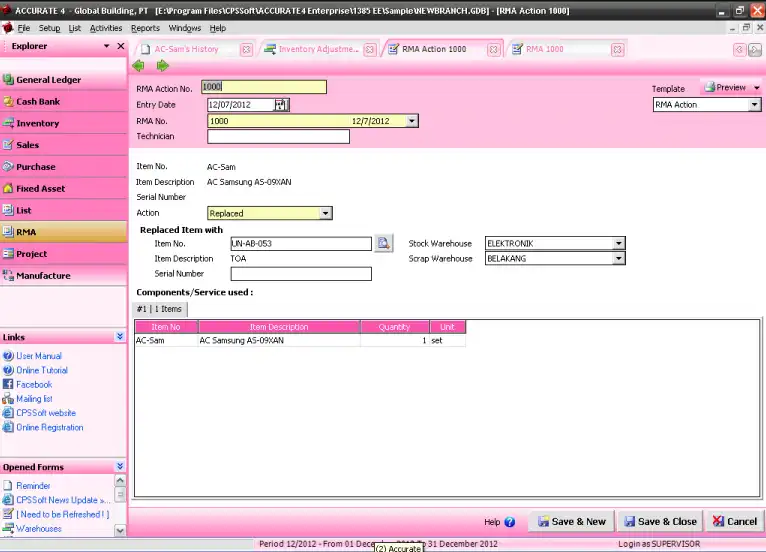The height and width of the screenshot is (552, 766).
Task: Close the Inventory Adjustment tab
Action: point(370,49)
